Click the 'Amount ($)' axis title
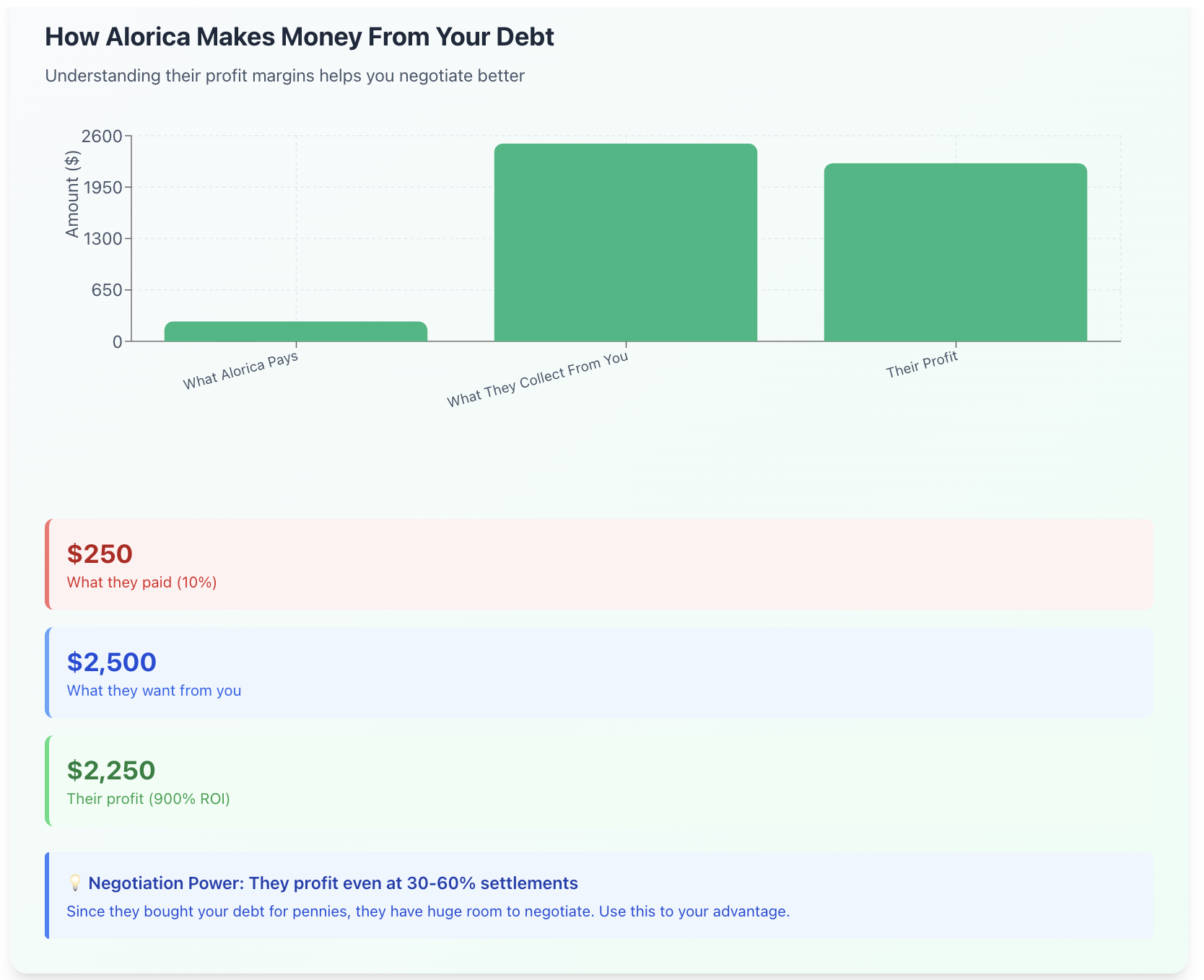This screenshot has width=1204, height=980. tap(72, 193)
